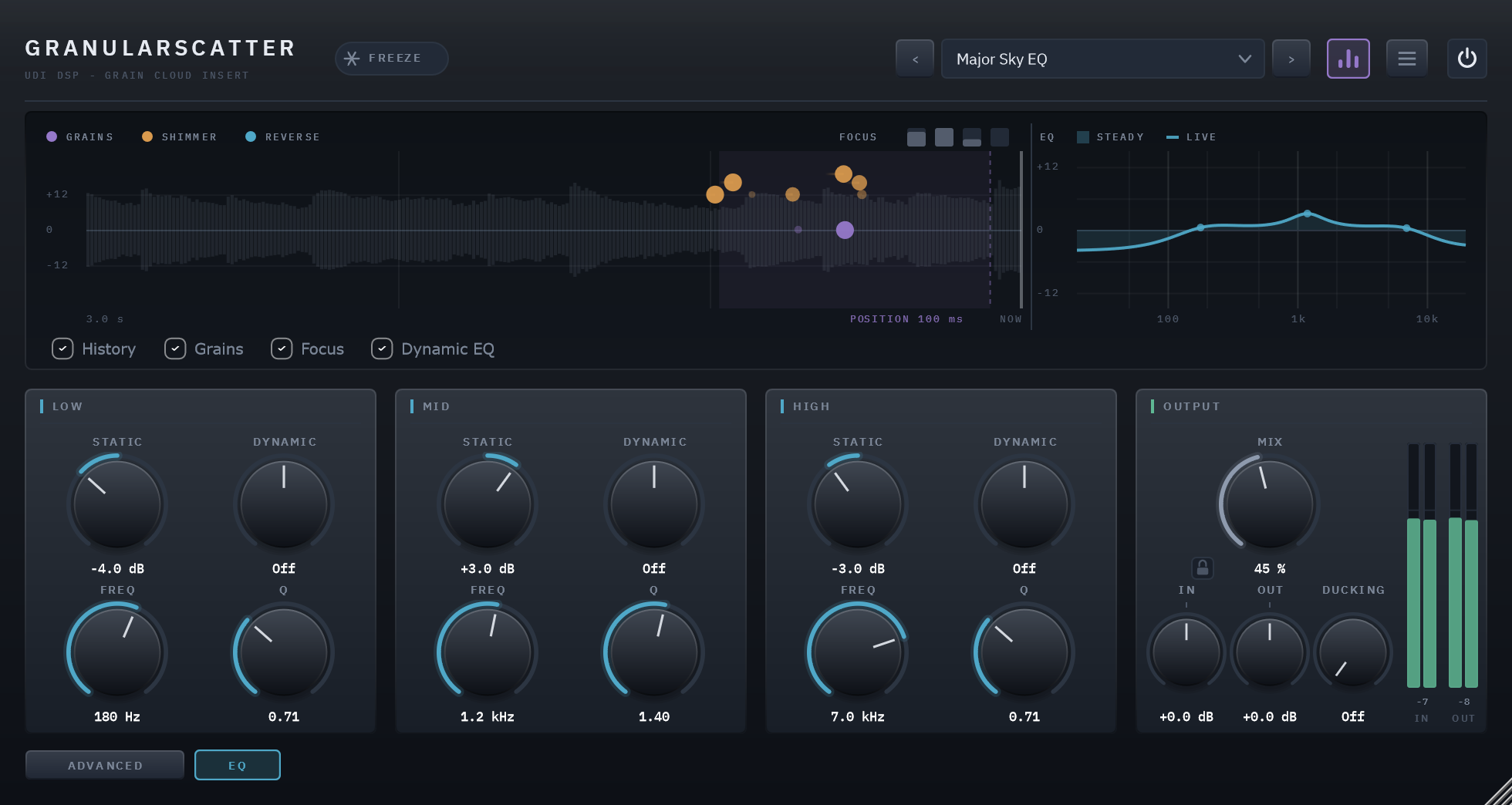
Task: Go to previous preset arrow
Action: click(915, 59)
